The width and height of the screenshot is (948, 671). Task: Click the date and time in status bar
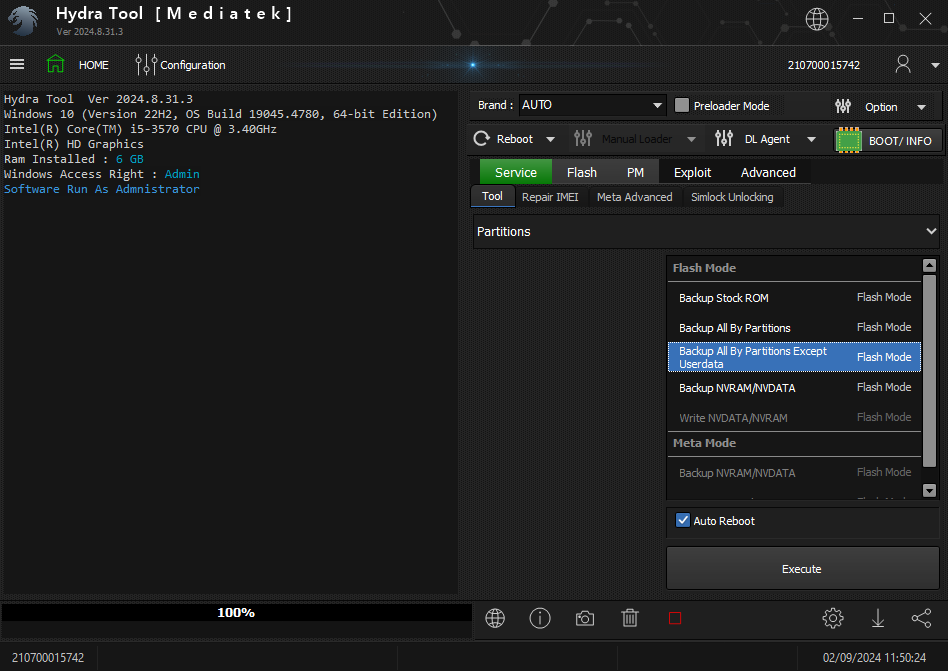pos(874,657)
